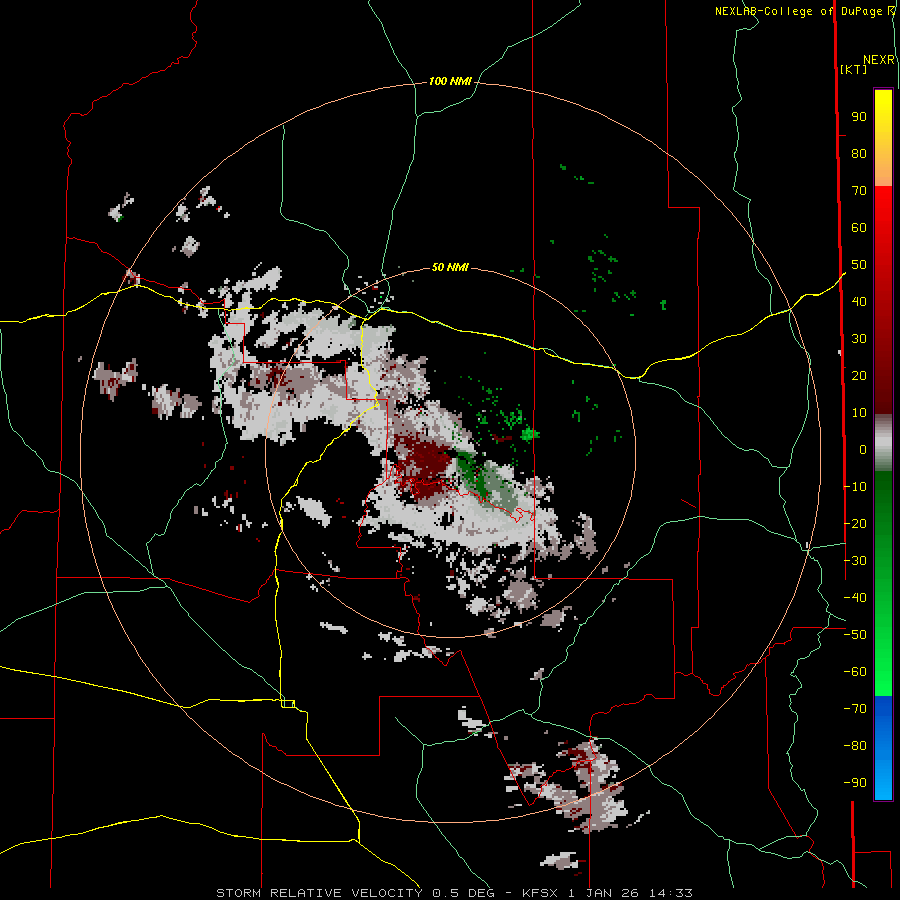Screen dimensions: 900x900
Task: Click the -40 scale value
Action: coord(855,598)
